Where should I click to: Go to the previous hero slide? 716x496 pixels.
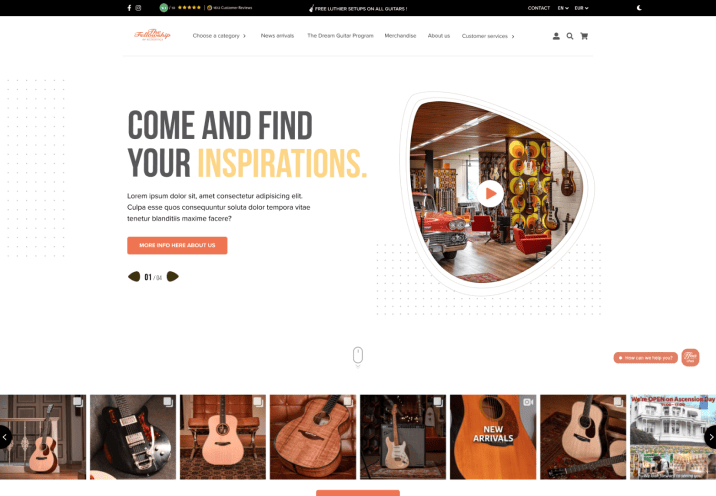[134, 276]
